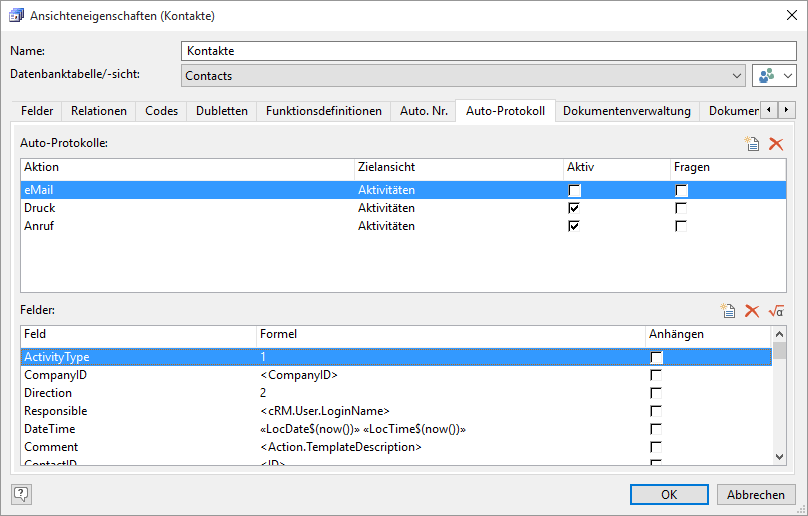Click Abbrechen to cancel
The image size is (808, 516).
[x=756, y=494]
